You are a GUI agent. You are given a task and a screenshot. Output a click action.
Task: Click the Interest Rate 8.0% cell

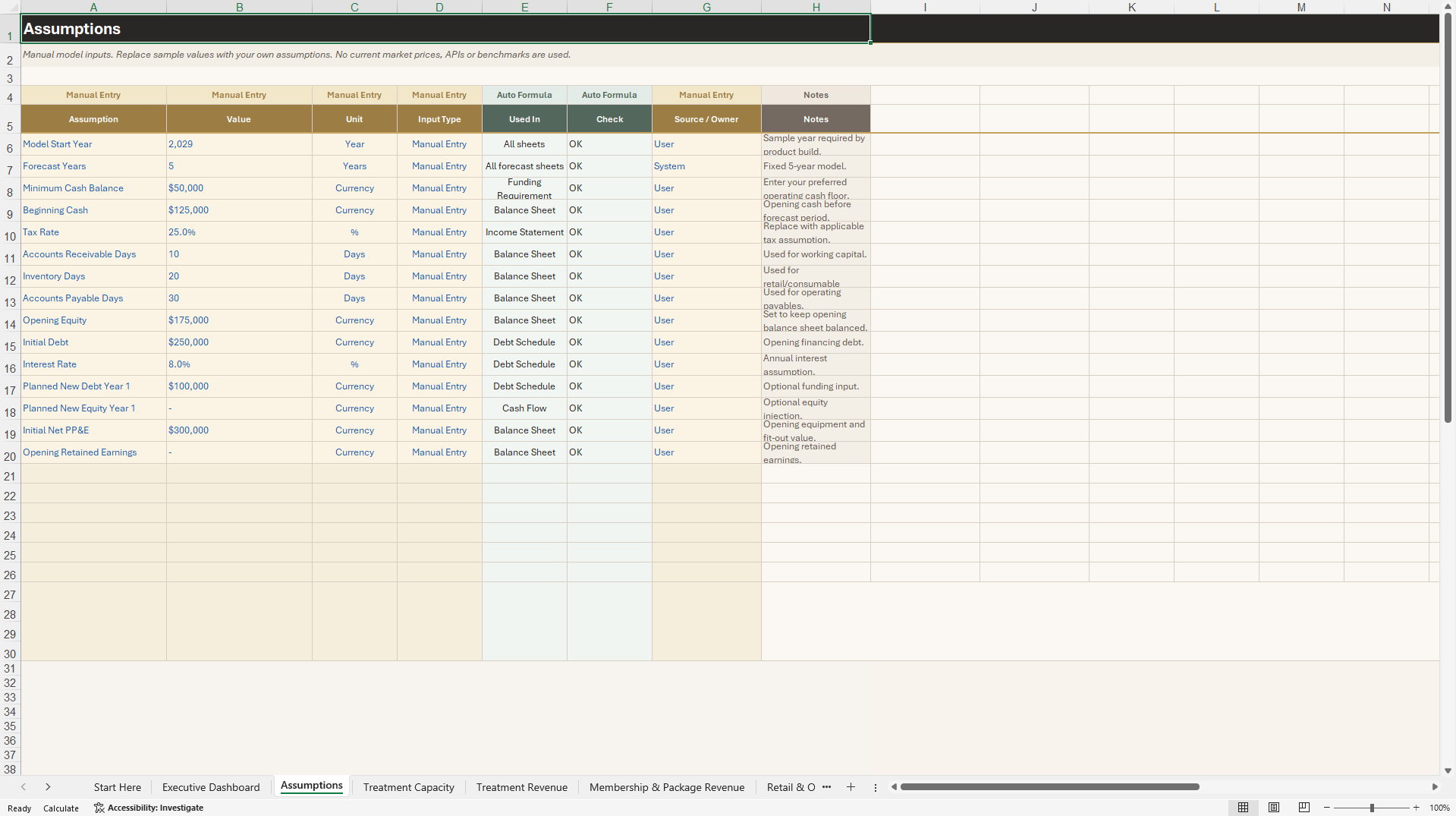[x=239, y=364]
